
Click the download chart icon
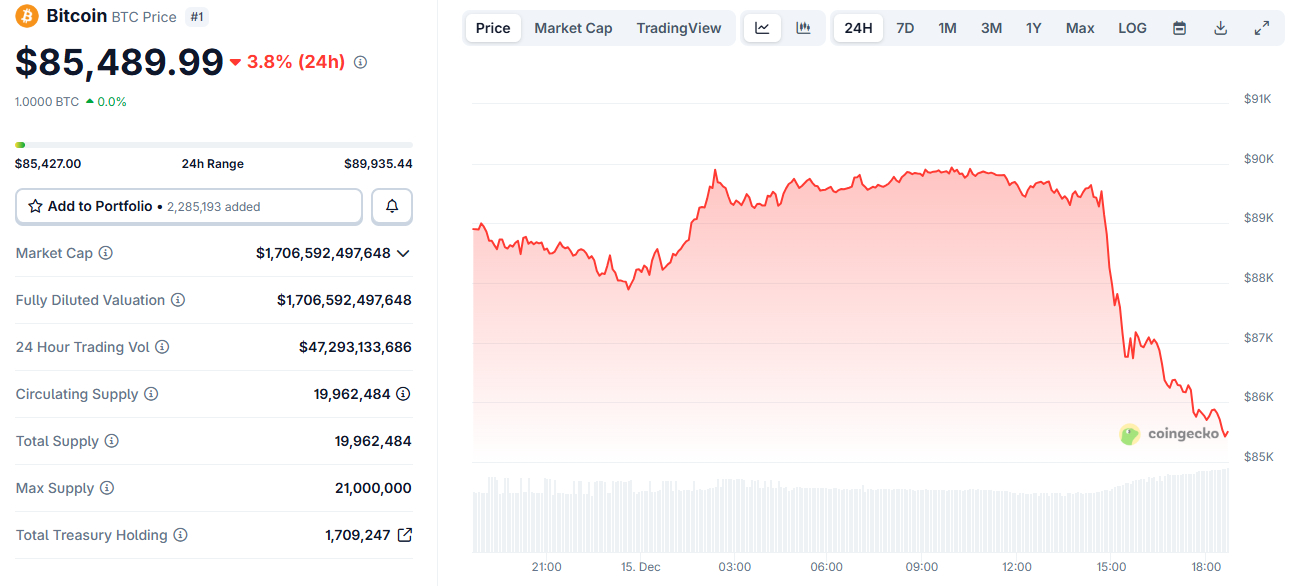click(1220, 28)
